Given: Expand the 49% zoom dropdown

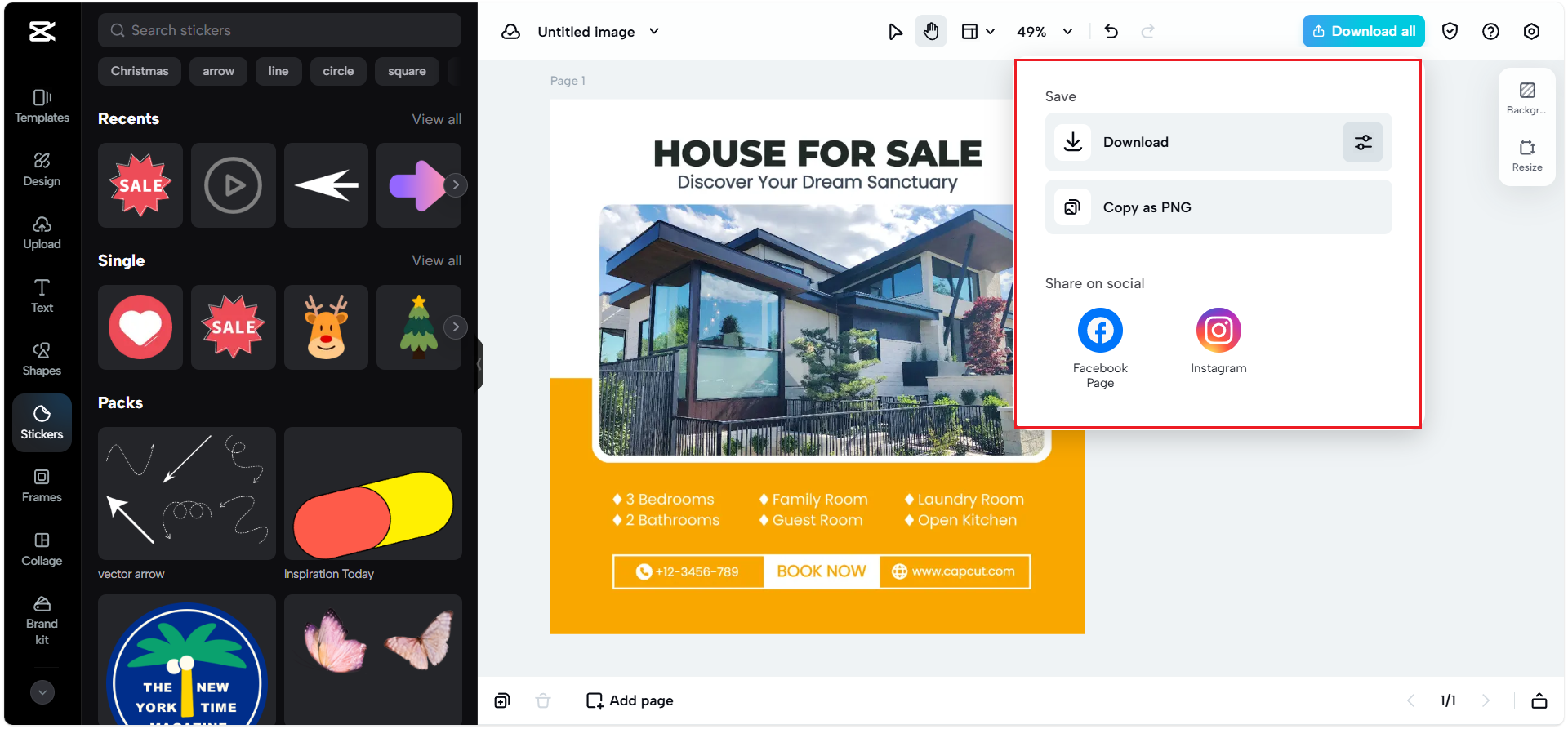Looking at the screenshot, I should [x=1044, y=32].
